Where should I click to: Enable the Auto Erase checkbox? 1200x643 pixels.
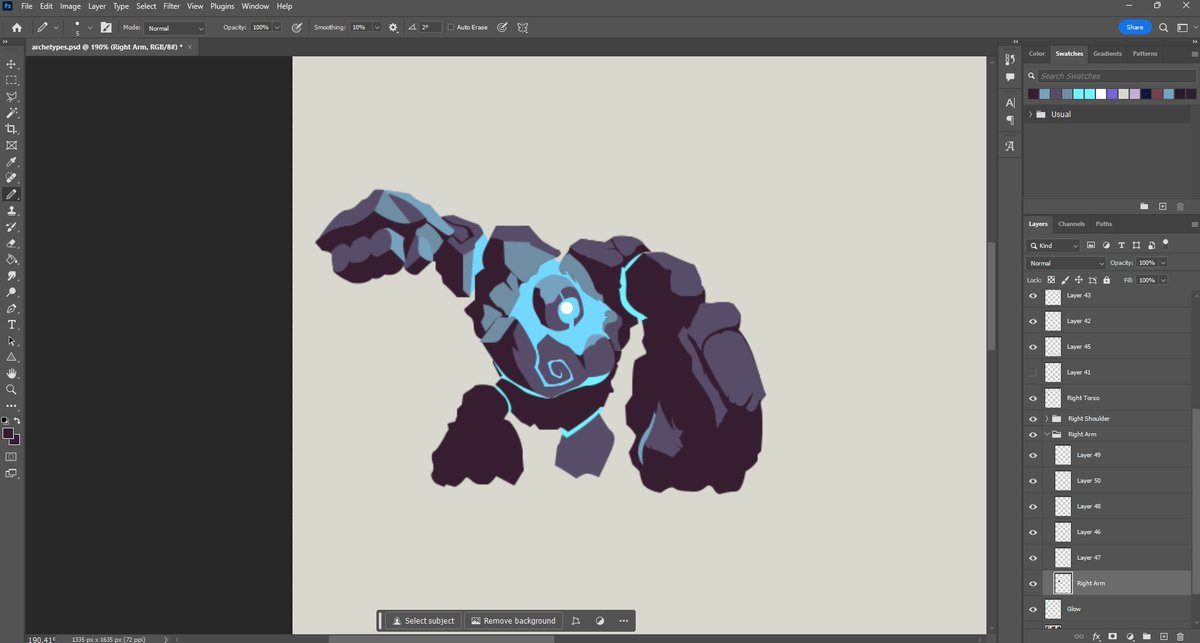click(x=450, y=28)
